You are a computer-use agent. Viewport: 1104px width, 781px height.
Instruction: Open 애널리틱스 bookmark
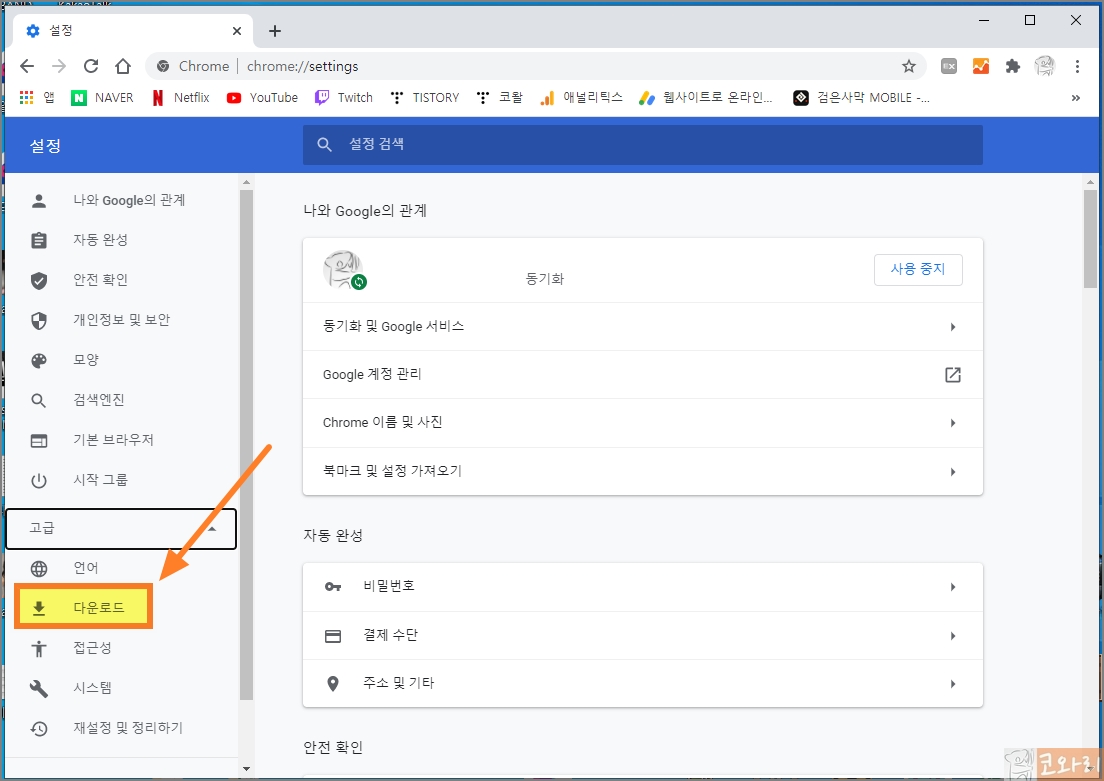coord(582,97)
